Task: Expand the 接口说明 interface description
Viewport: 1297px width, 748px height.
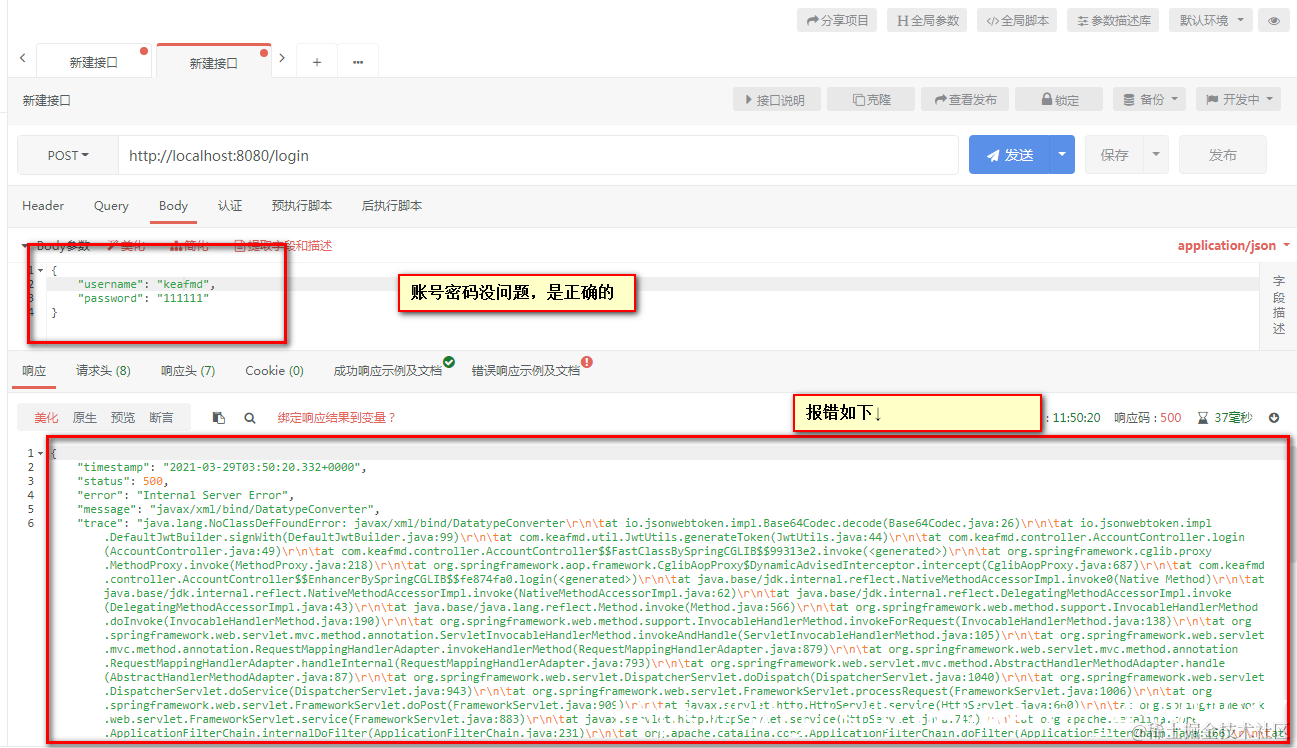Action: [777, 100]
